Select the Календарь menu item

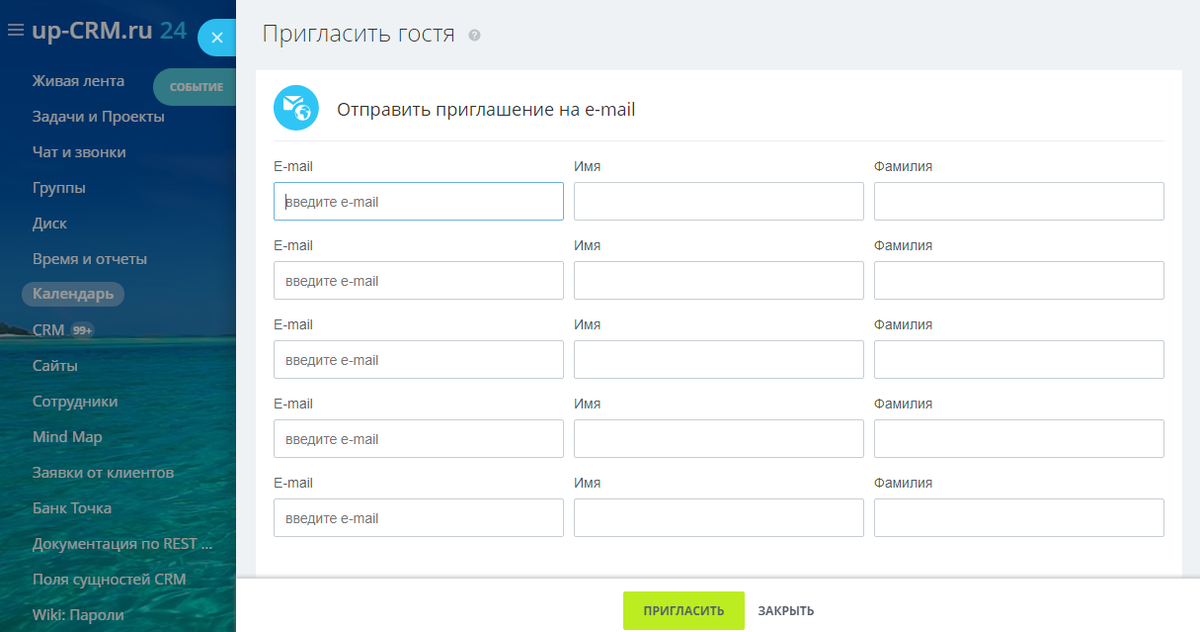(73, 294)
